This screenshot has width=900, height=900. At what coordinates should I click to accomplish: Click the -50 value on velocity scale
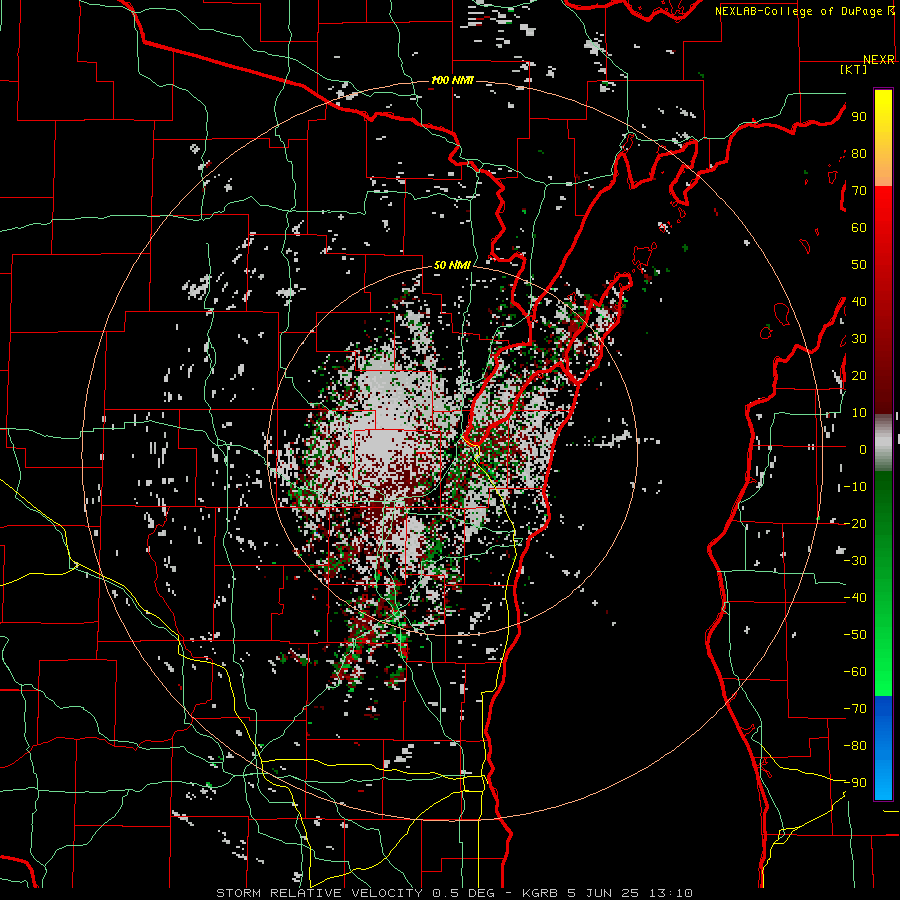[855, 635]
